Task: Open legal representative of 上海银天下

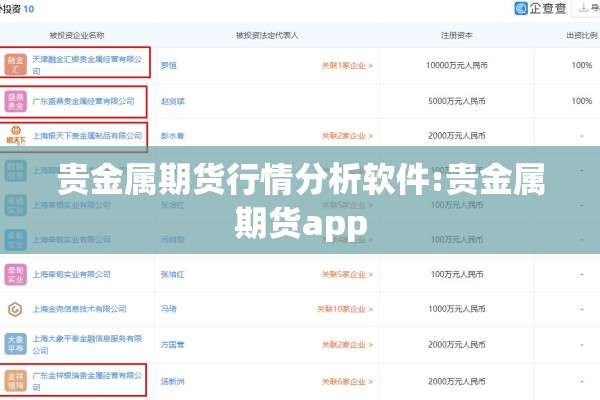Action: pos(173,136)
